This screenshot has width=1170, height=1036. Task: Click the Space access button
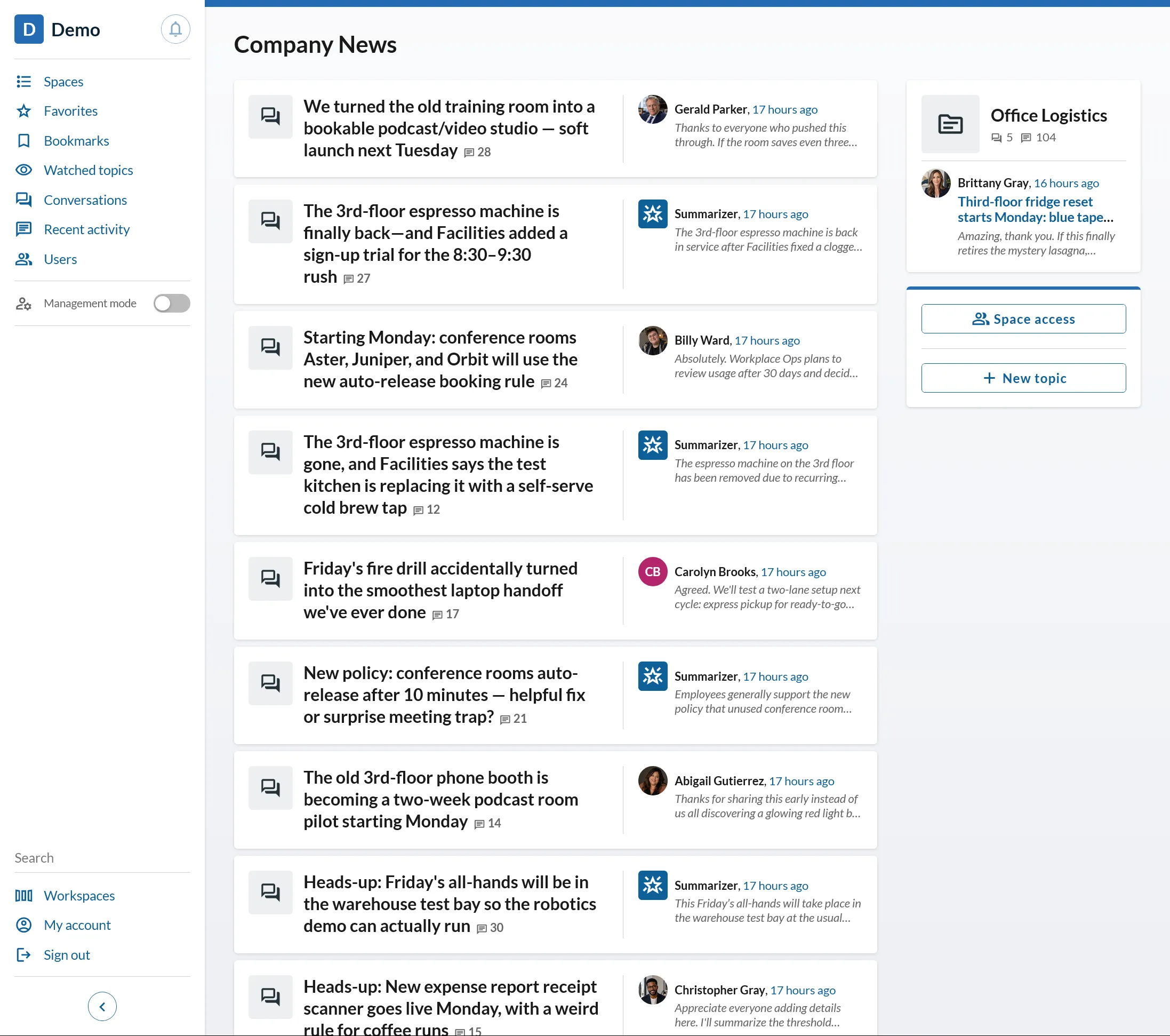(x=1023, y=319)
